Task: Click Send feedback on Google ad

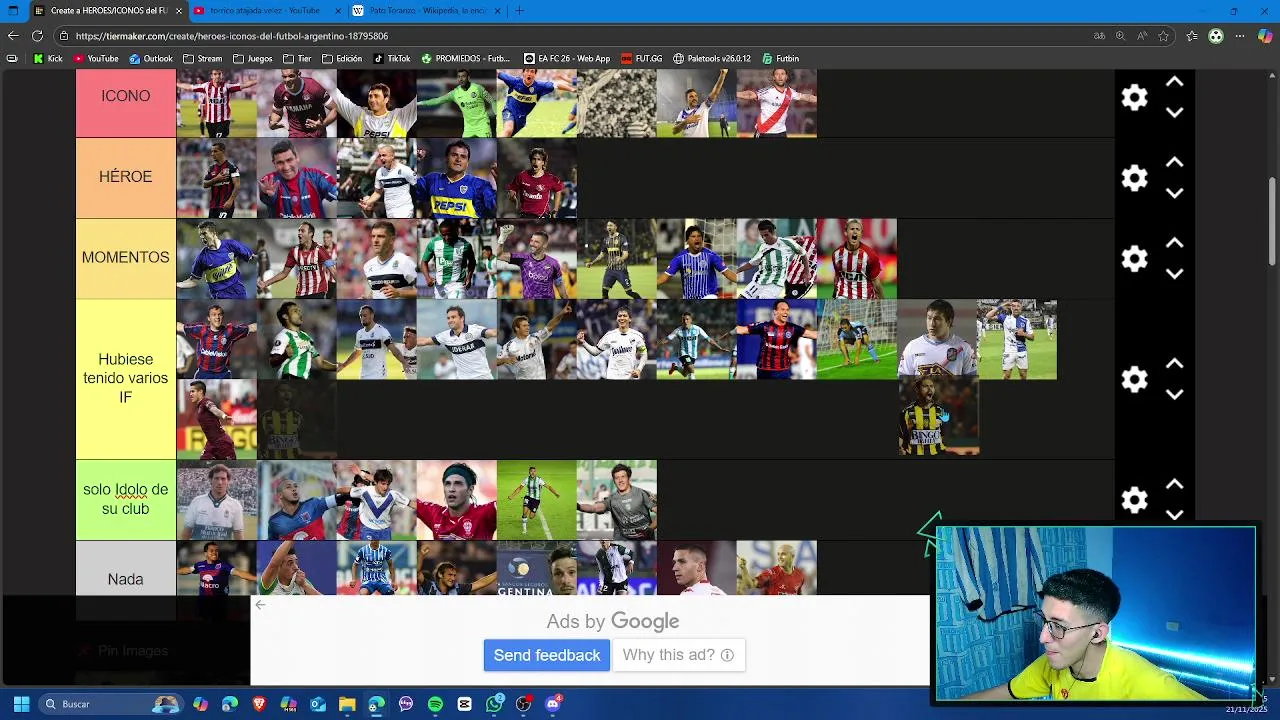Action: tap(547, 655)
